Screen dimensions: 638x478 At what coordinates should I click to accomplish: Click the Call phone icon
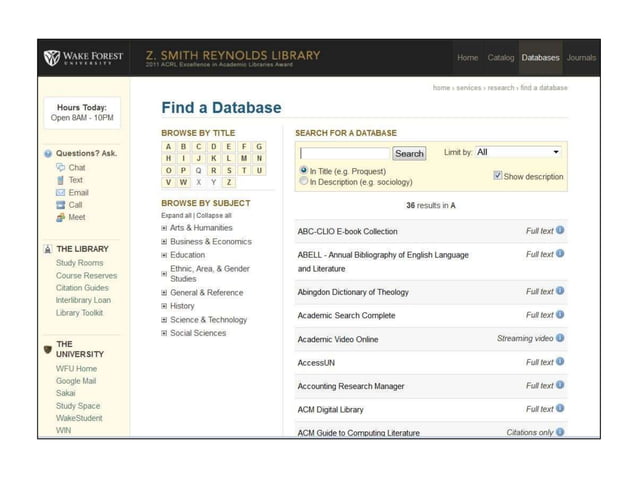[x=60, y=205]
